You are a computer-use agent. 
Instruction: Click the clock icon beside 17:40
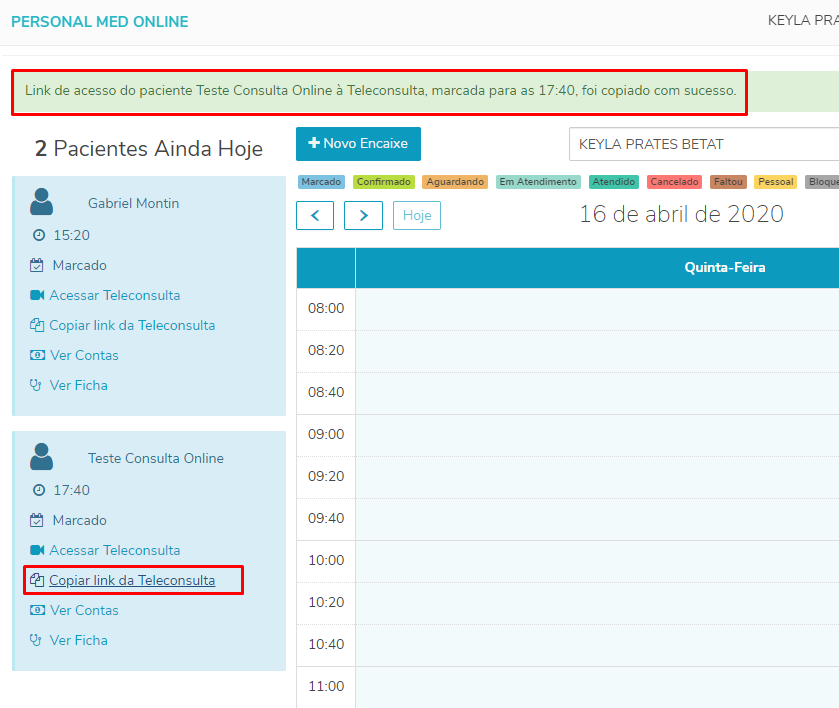(x=39, y=490)
